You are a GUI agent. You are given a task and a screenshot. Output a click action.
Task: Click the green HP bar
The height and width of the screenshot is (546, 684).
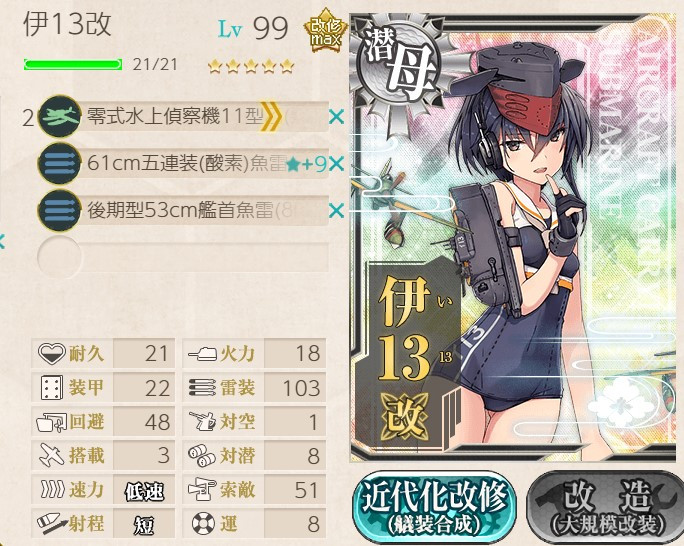(73, 65)
